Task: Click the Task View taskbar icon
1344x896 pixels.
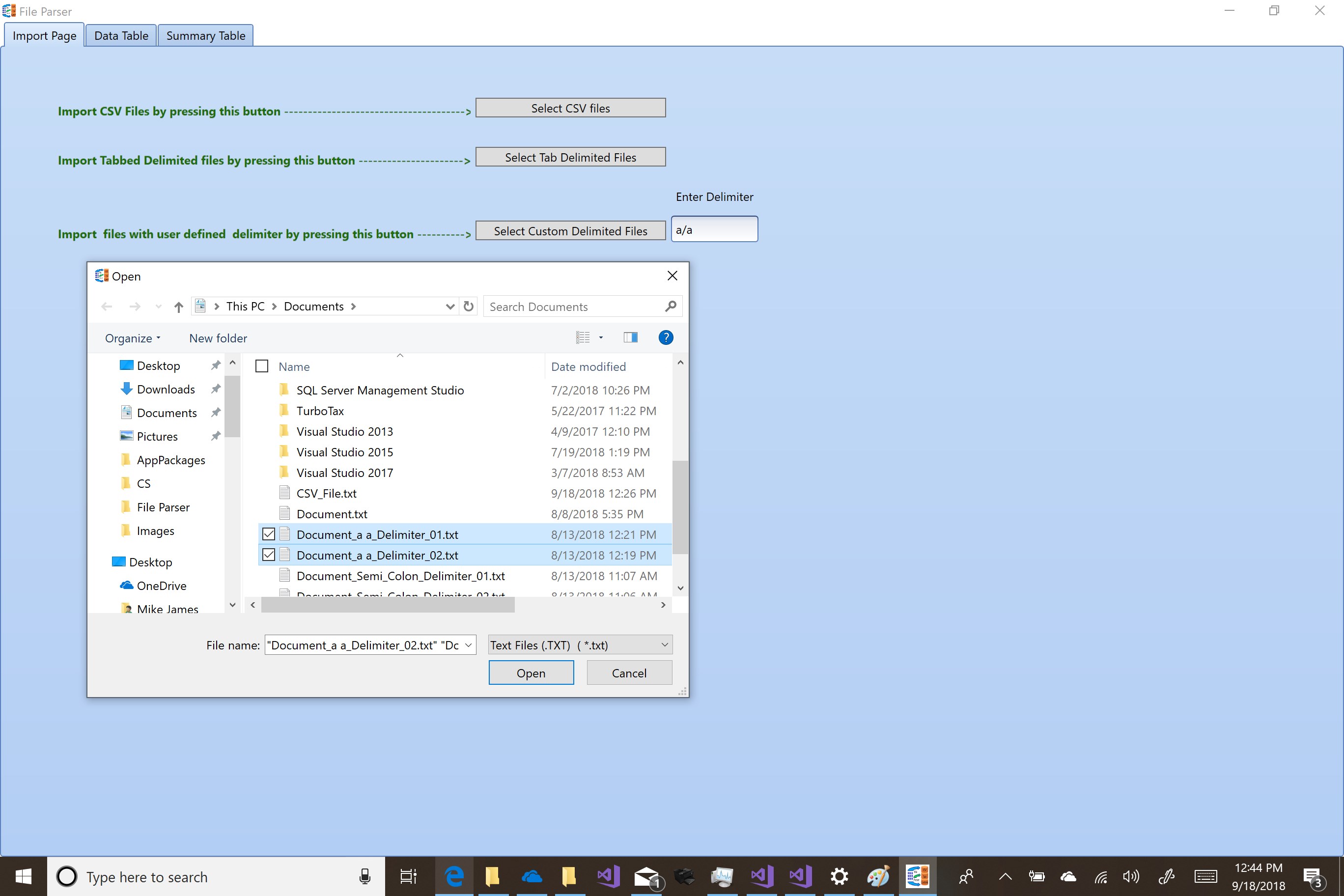Action: 408,876
